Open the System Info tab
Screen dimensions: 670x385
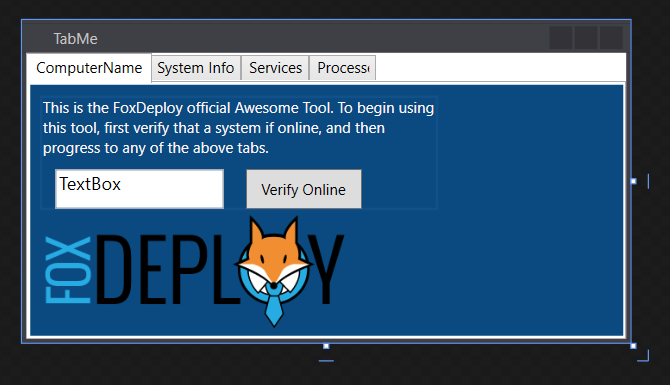[196, 68]
